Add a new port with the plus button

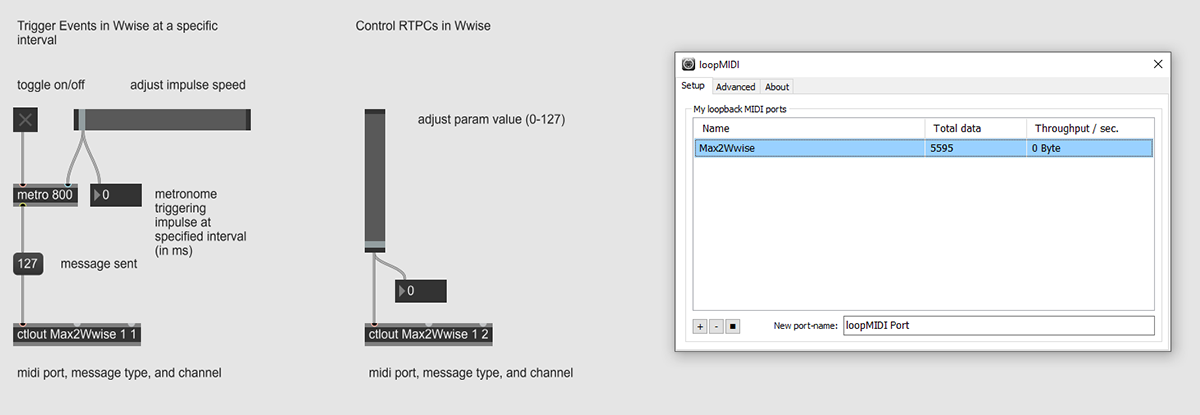click(700, 326)
